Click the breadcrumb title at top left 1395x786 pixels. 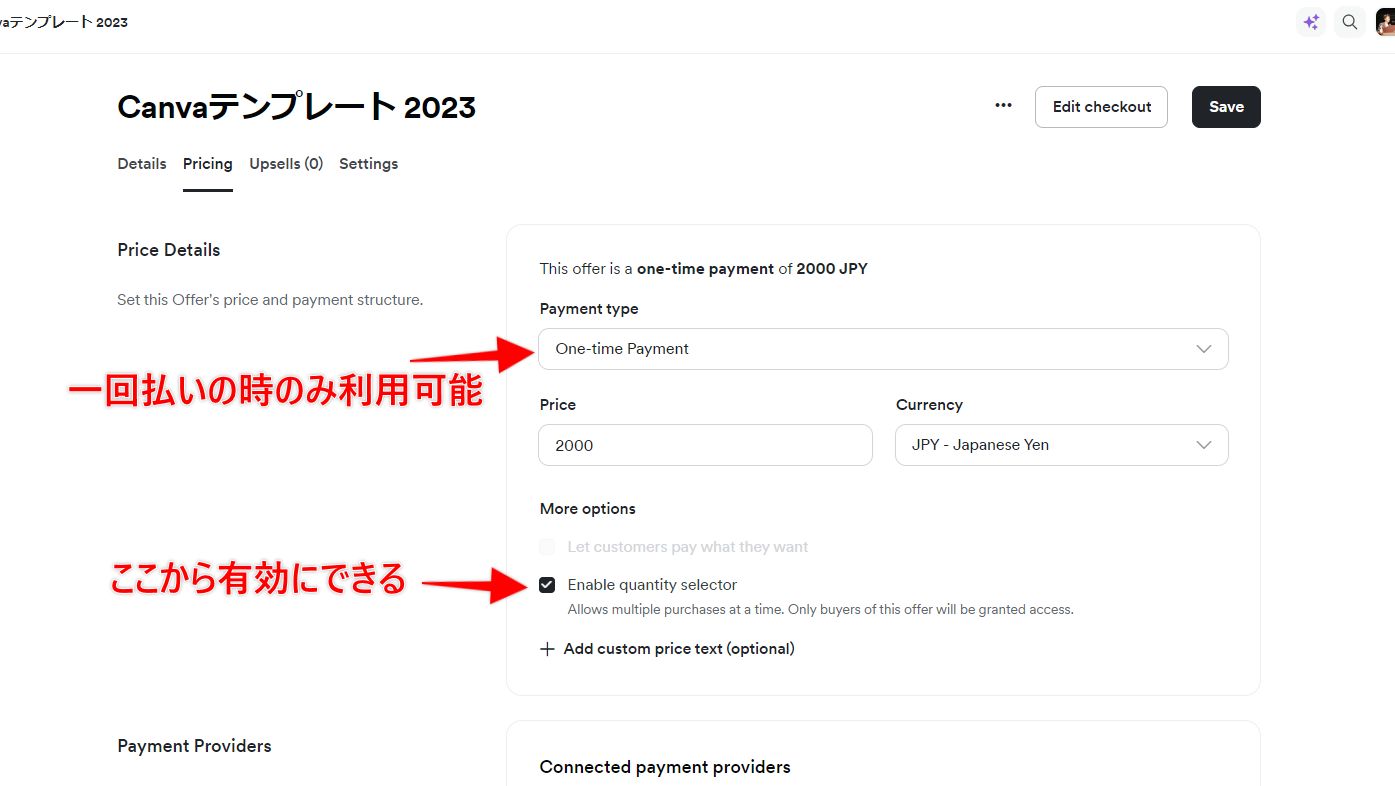[x=64, y=22]
